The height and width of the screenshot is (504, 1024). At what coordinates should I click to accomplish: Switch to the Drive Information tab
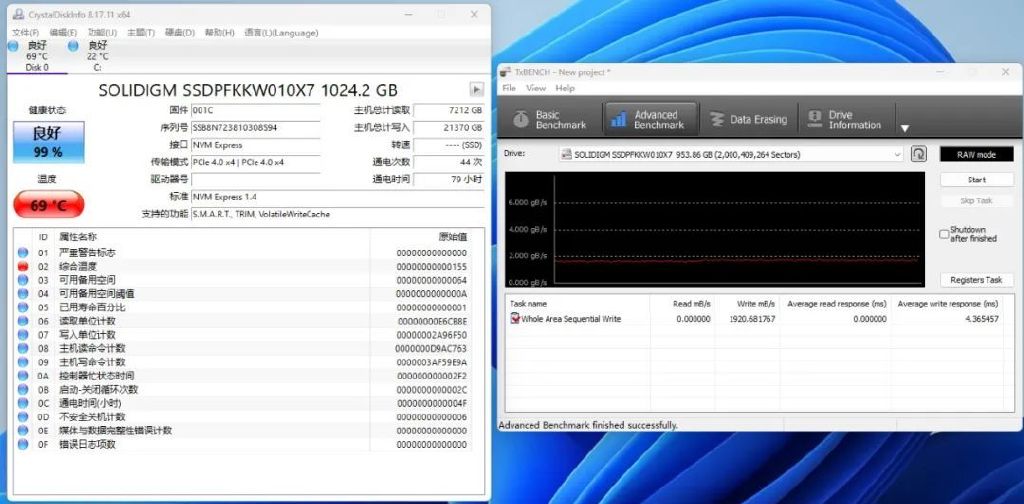(x=846, y=119)
